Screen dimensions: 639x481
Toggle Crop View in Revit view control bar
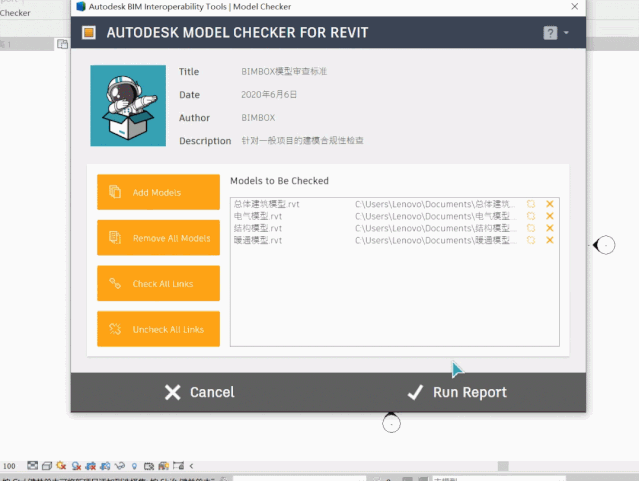[x=90, y=466]
